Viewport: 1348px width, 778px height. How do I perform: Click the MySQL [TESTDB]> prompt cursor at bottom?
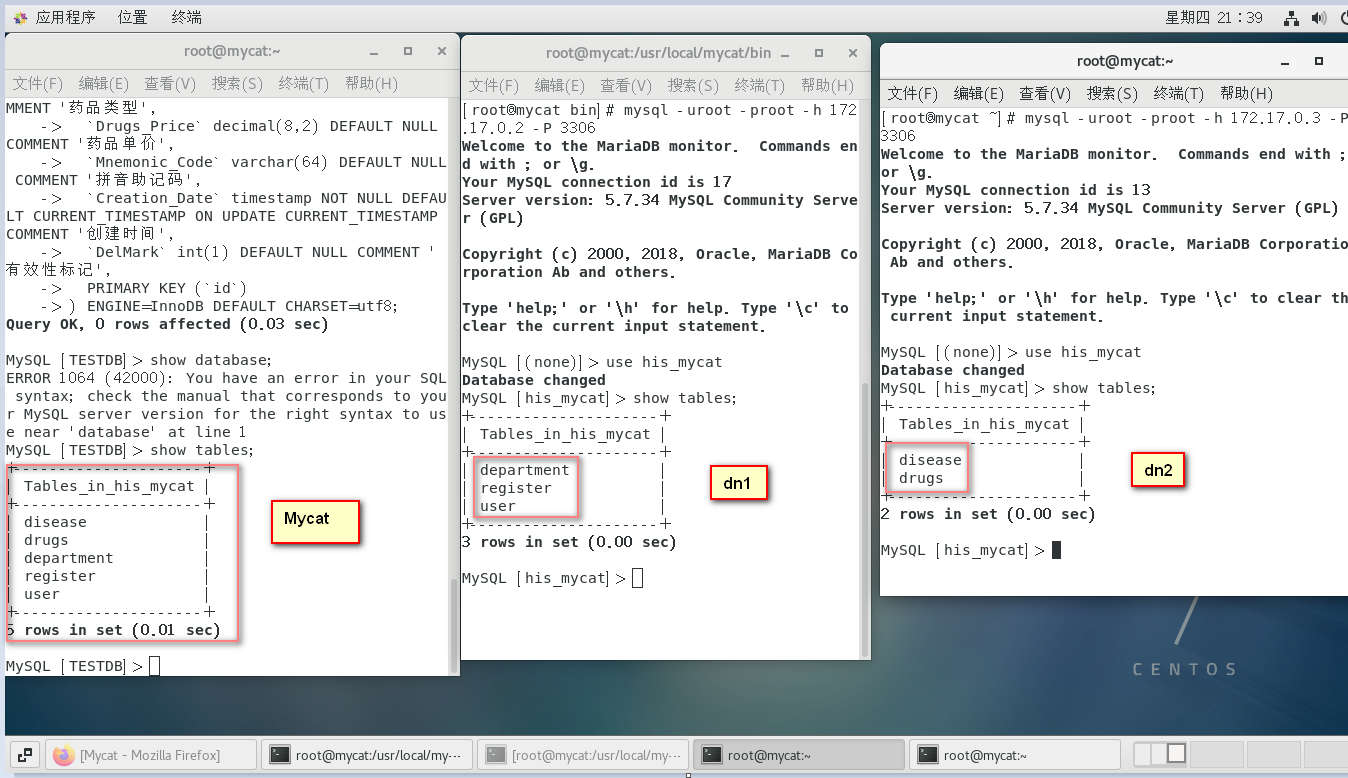[x=154, y=666]
